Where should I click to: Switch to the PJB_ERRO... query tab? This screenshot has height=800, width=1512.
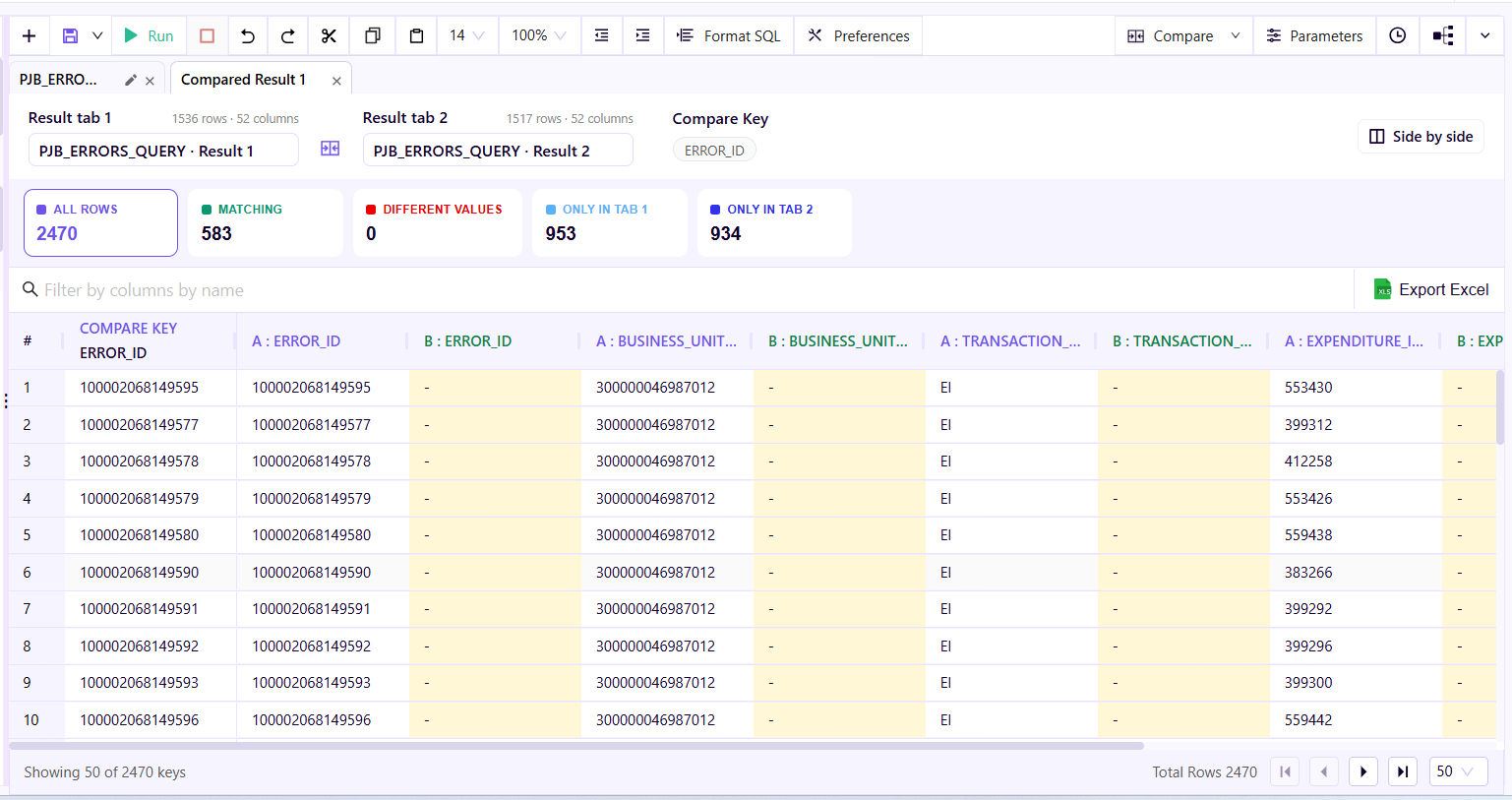59,80
